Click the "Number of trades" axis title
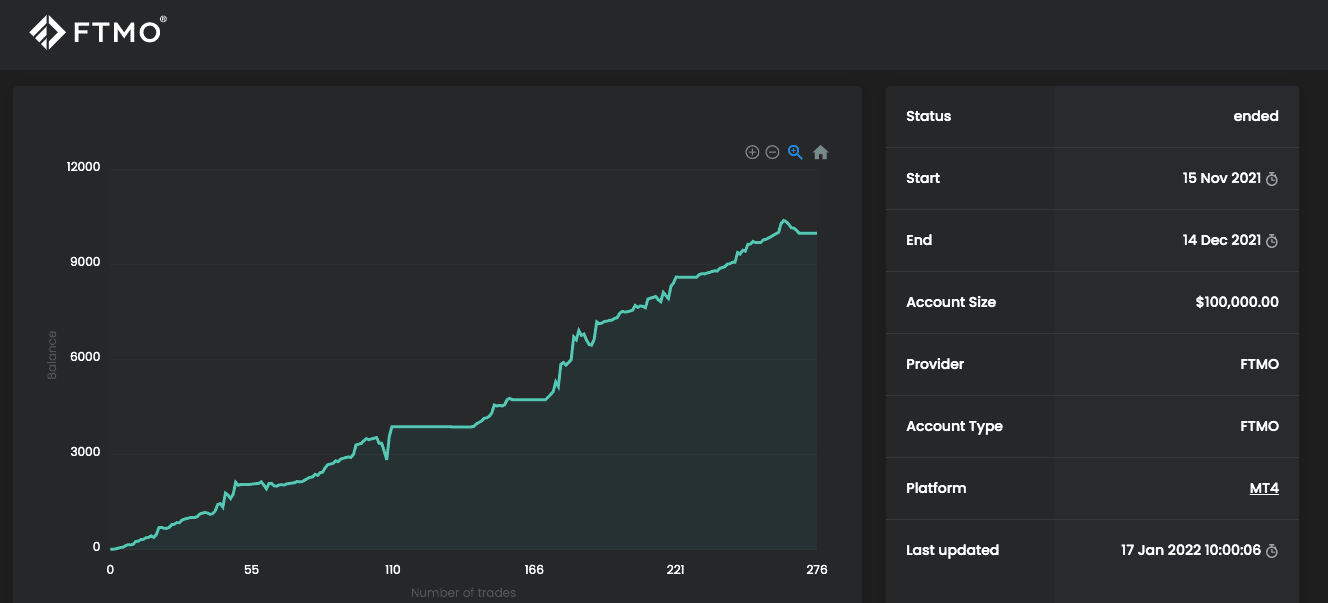The height and width of the screenshot is (603, 1328). pyautogui.click(x=463, y=593)
